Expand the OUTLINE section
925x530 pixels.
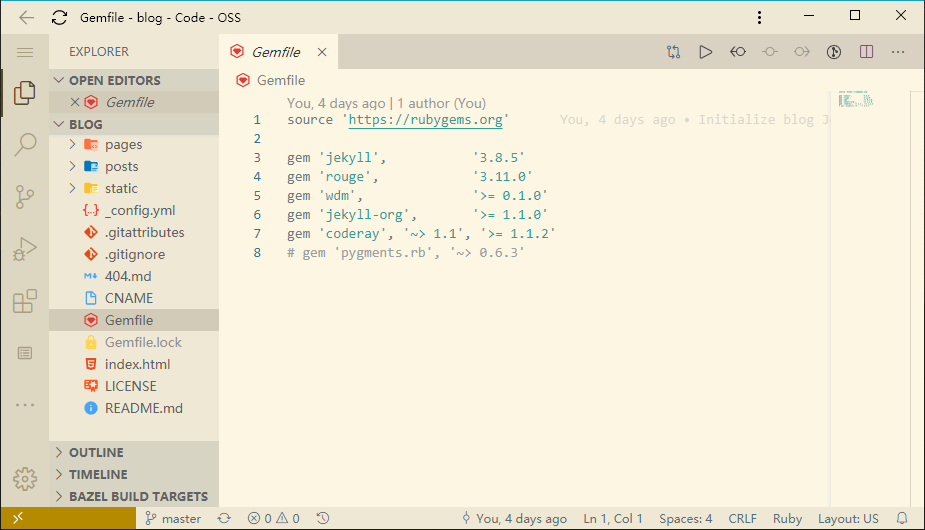(x=96, y=452)
